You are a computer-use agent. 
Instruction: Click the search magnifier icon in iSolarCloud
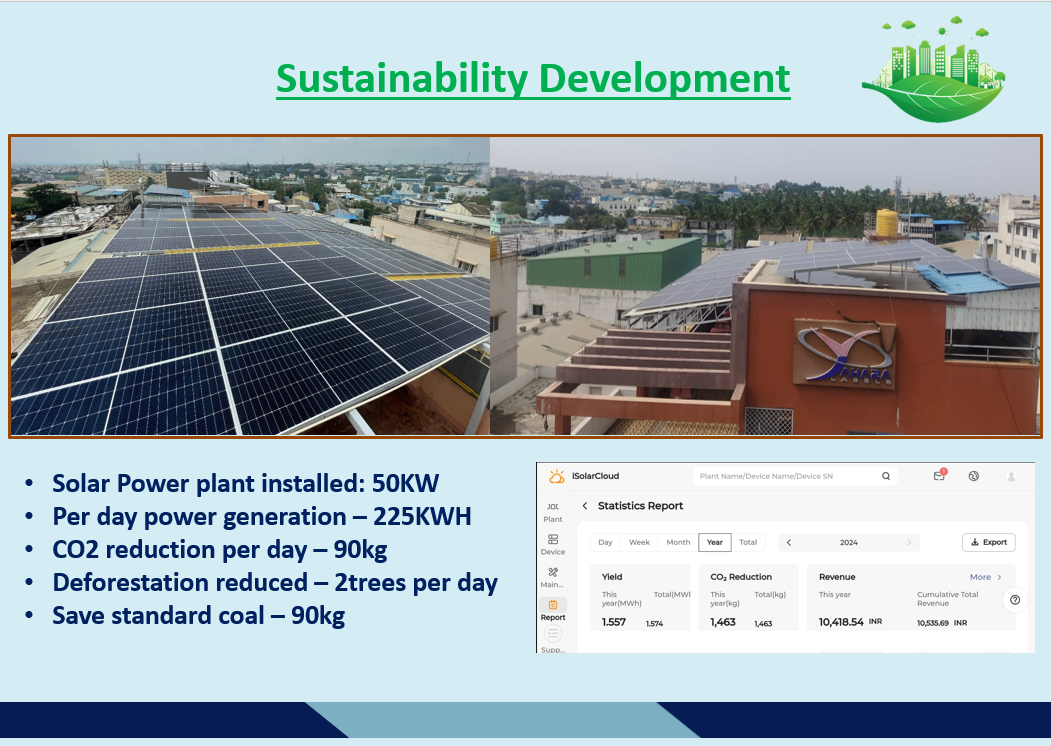(885, 476)
